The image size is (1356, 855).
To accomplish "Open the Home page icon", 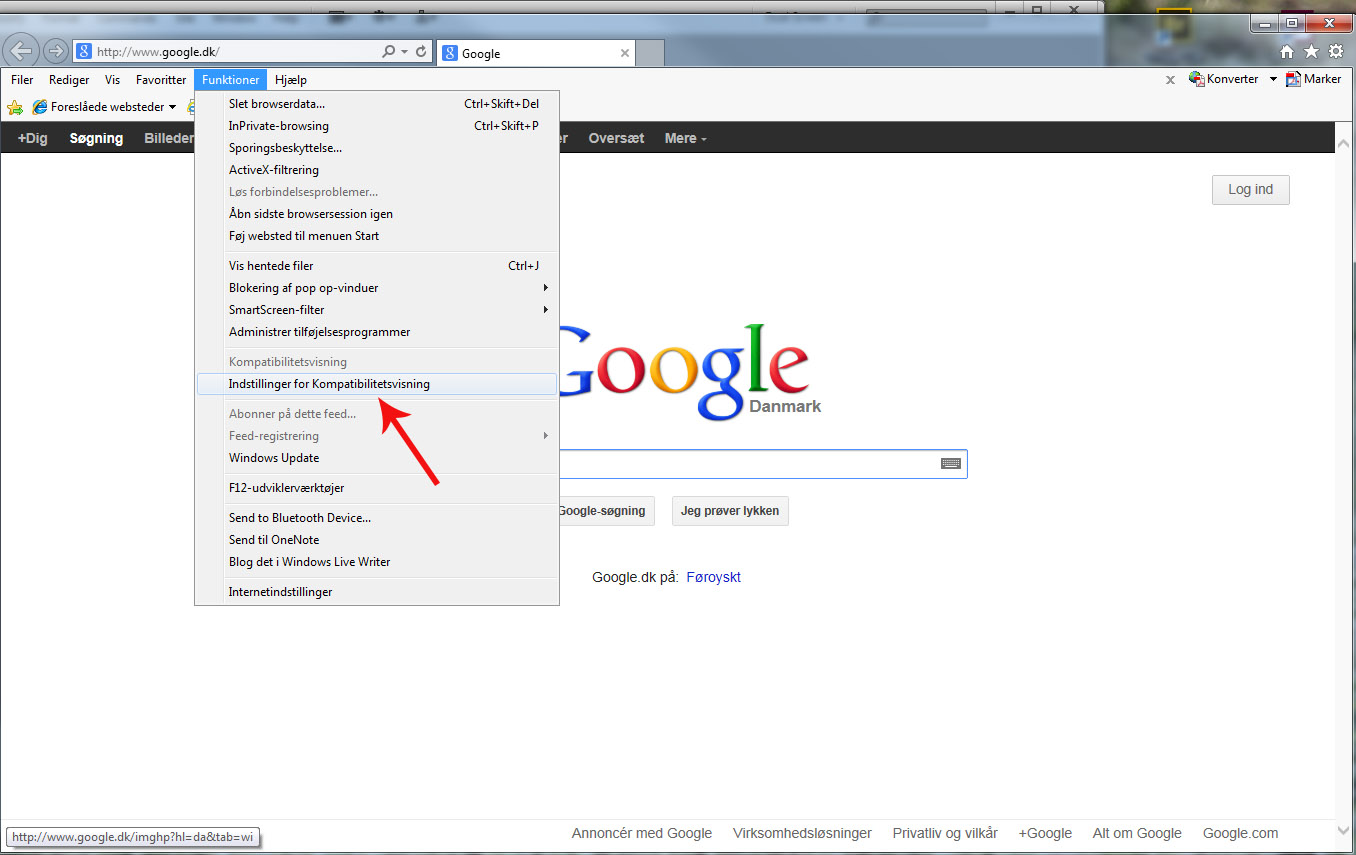I will (1288, 51).
